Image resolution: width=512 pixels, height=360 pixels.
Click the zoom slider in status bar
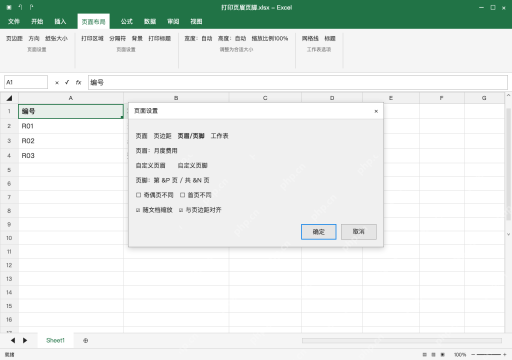tap(489, 355)
